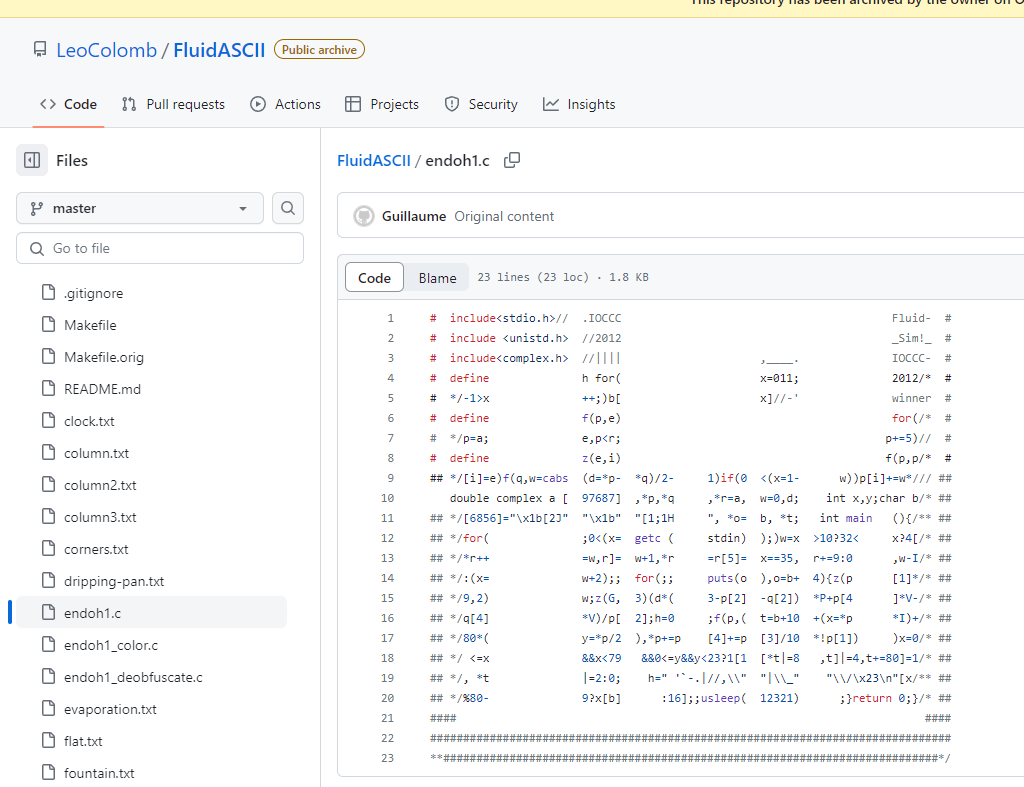This screenshot has width=1024, height=787.
Task: Click the '23 lines (23 loc) · 1.8 KB' text
Action: pyautogui.click(x=563, y=278)
